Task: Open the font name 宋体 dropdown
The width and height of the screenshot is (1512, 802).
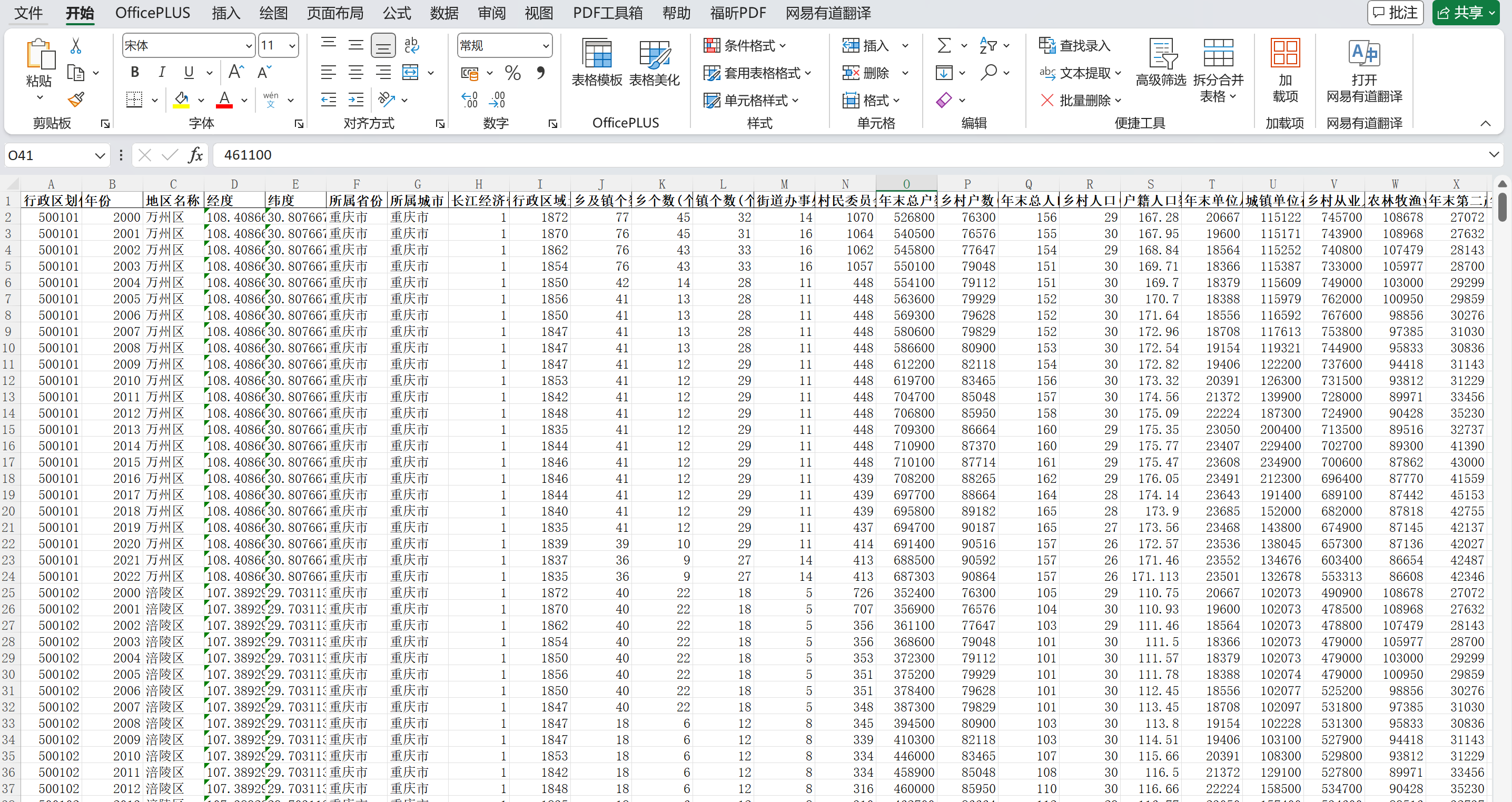Action: point(248,46)
